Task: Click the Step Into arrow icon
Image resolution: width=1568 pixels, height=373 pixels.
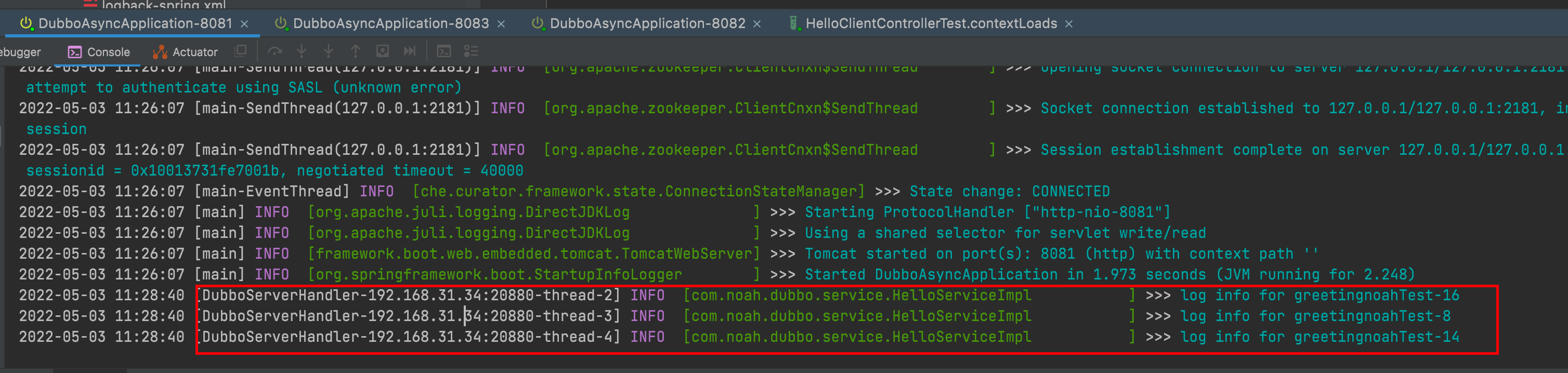Action: click(302, 51)
